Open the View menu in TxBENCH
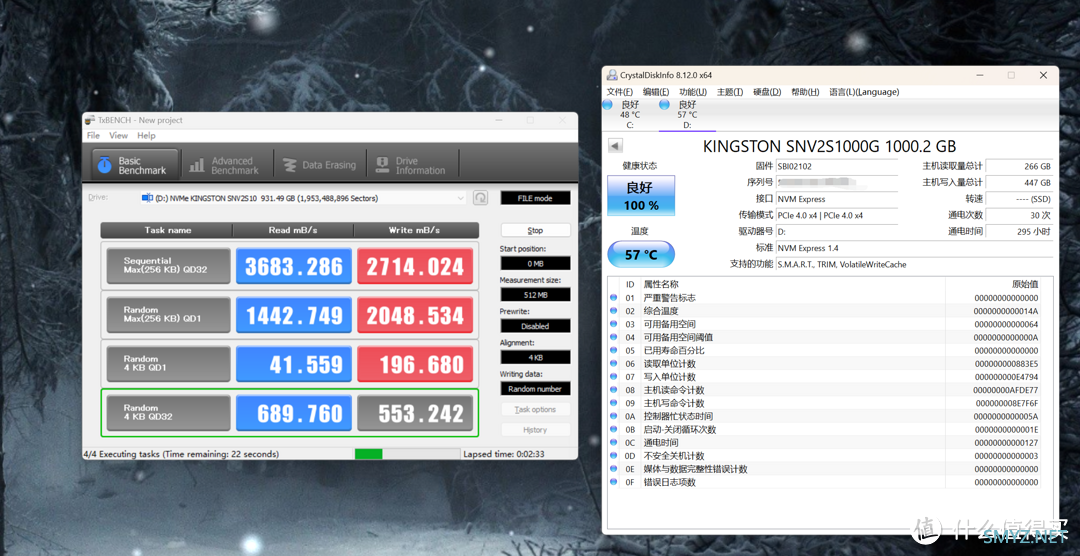1080x556 pixels. tap(118, 136)
